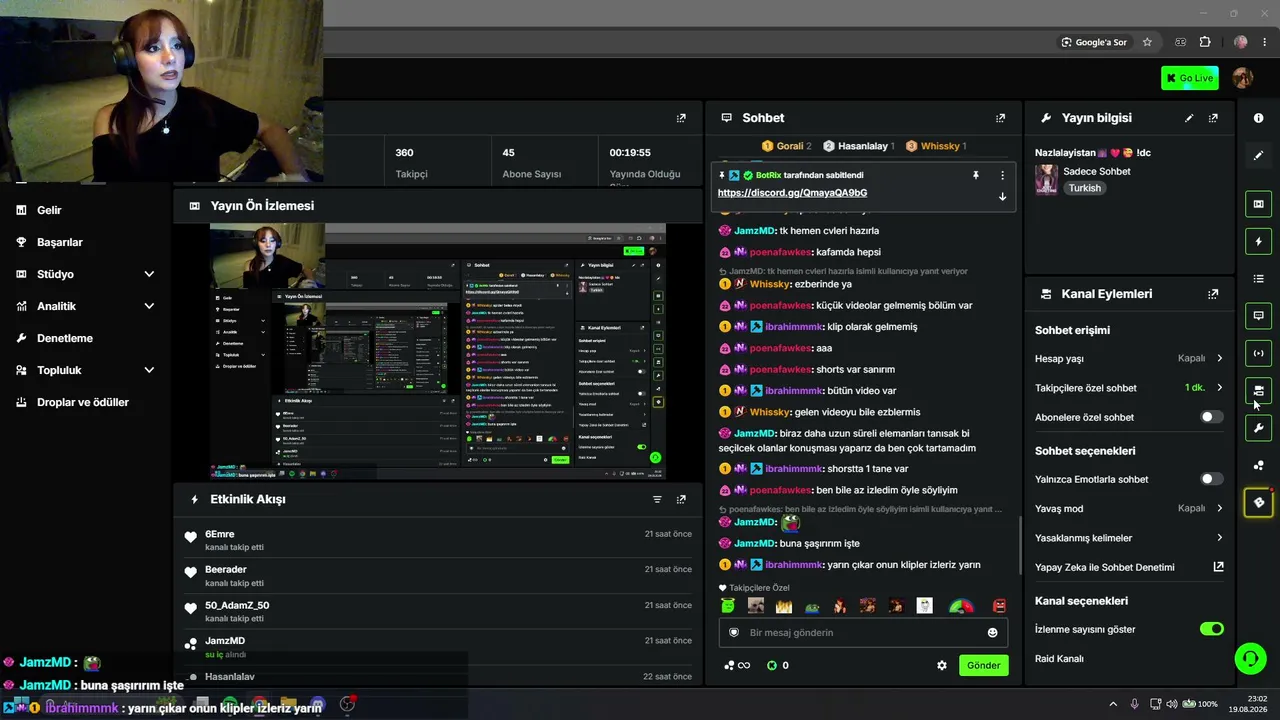
Task: Click the yellow-outlined tag icon in sidebar
Action: click(x=1259, y=502)
